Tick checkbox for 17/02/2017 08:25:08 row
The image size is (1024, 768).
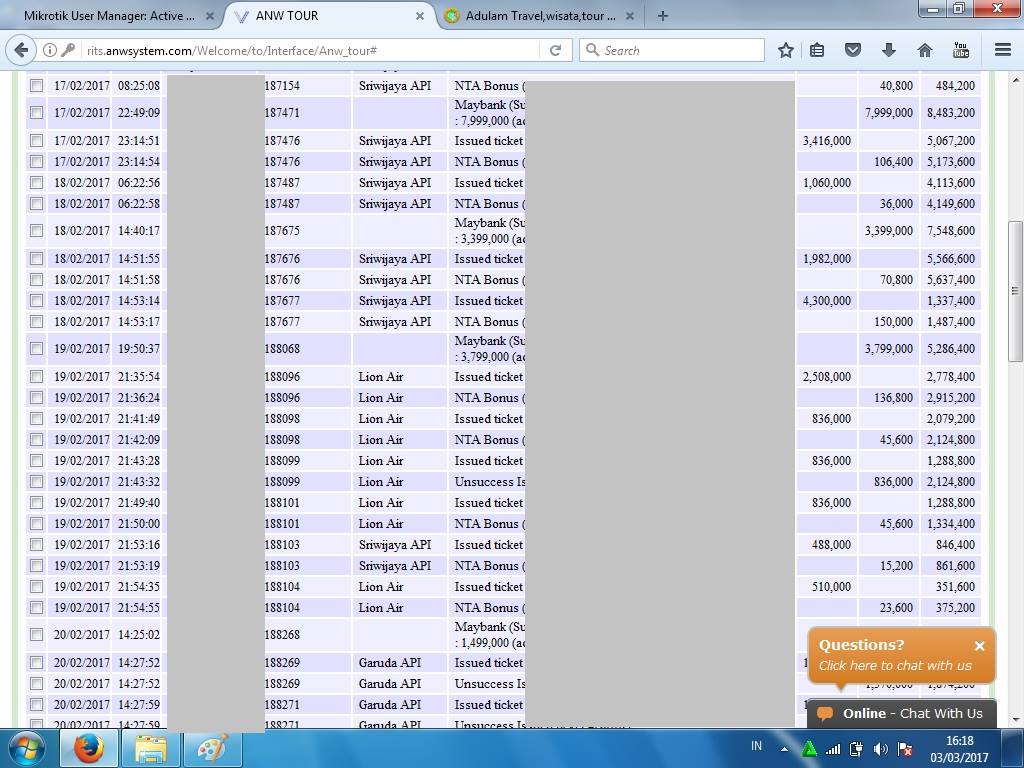point(37,86)
